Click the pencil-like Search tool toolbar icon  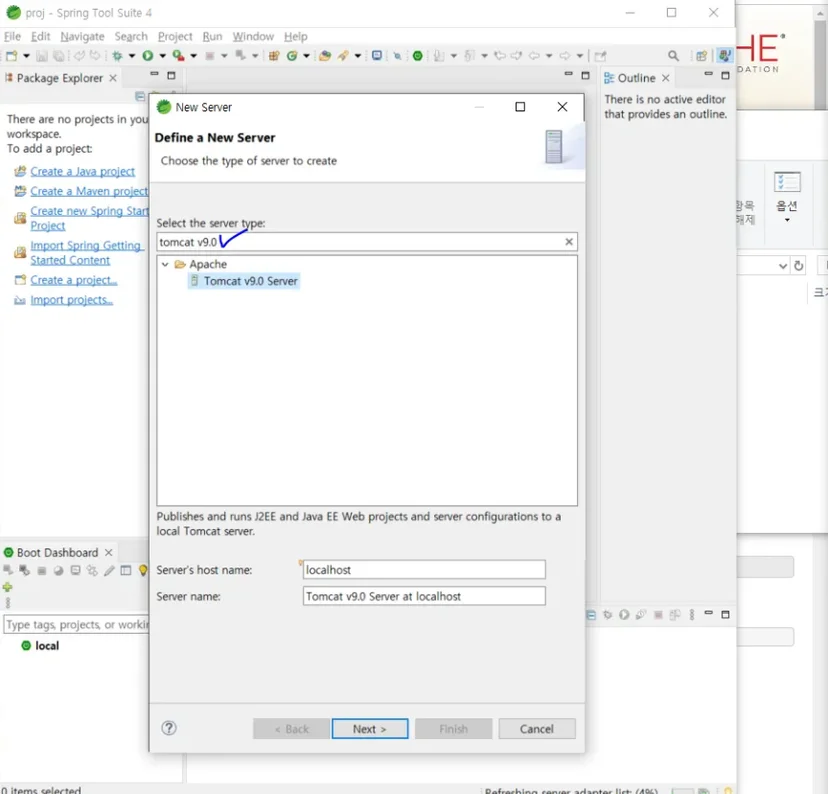pyautogui.click(x=343, y=55)
